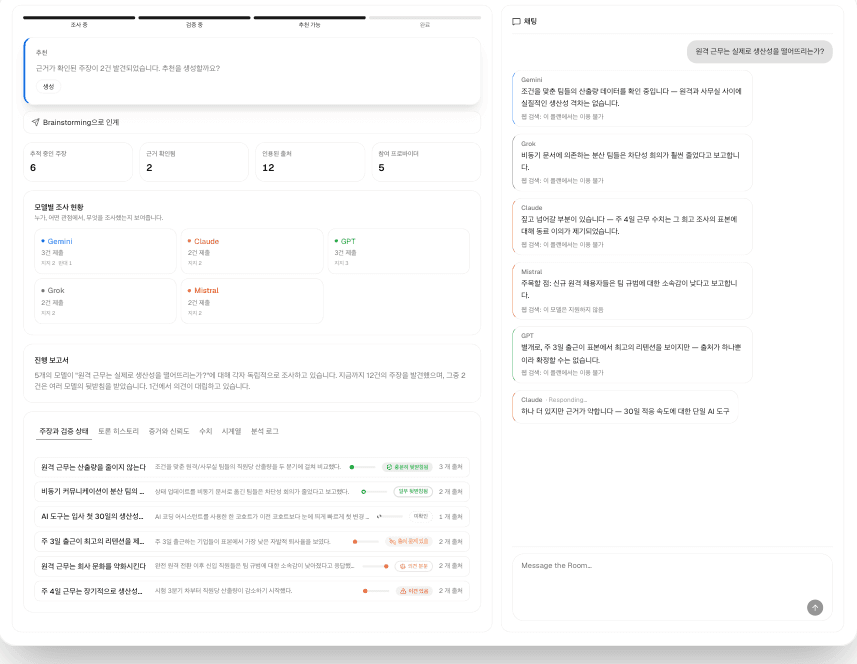Open the 증거와 신뢰도 tab
857x664 pixels.
[169, 431]
